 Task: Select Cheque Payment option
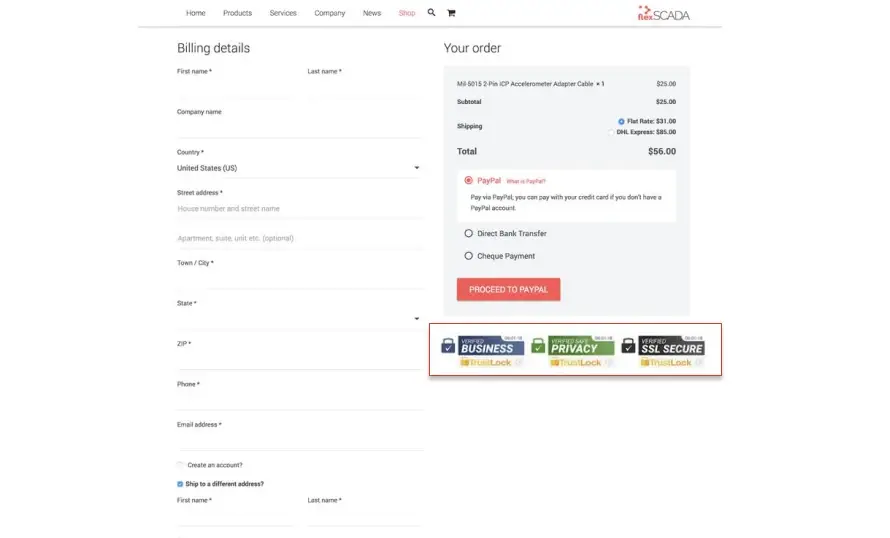coord(468,256)
